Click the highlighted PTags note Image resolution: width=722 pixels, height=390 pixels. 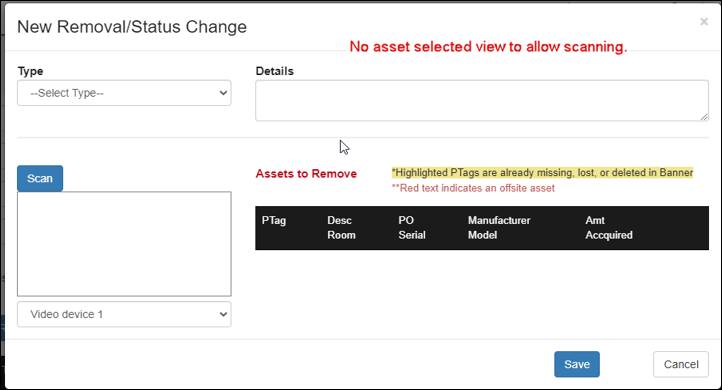click(x=542, y=173)
